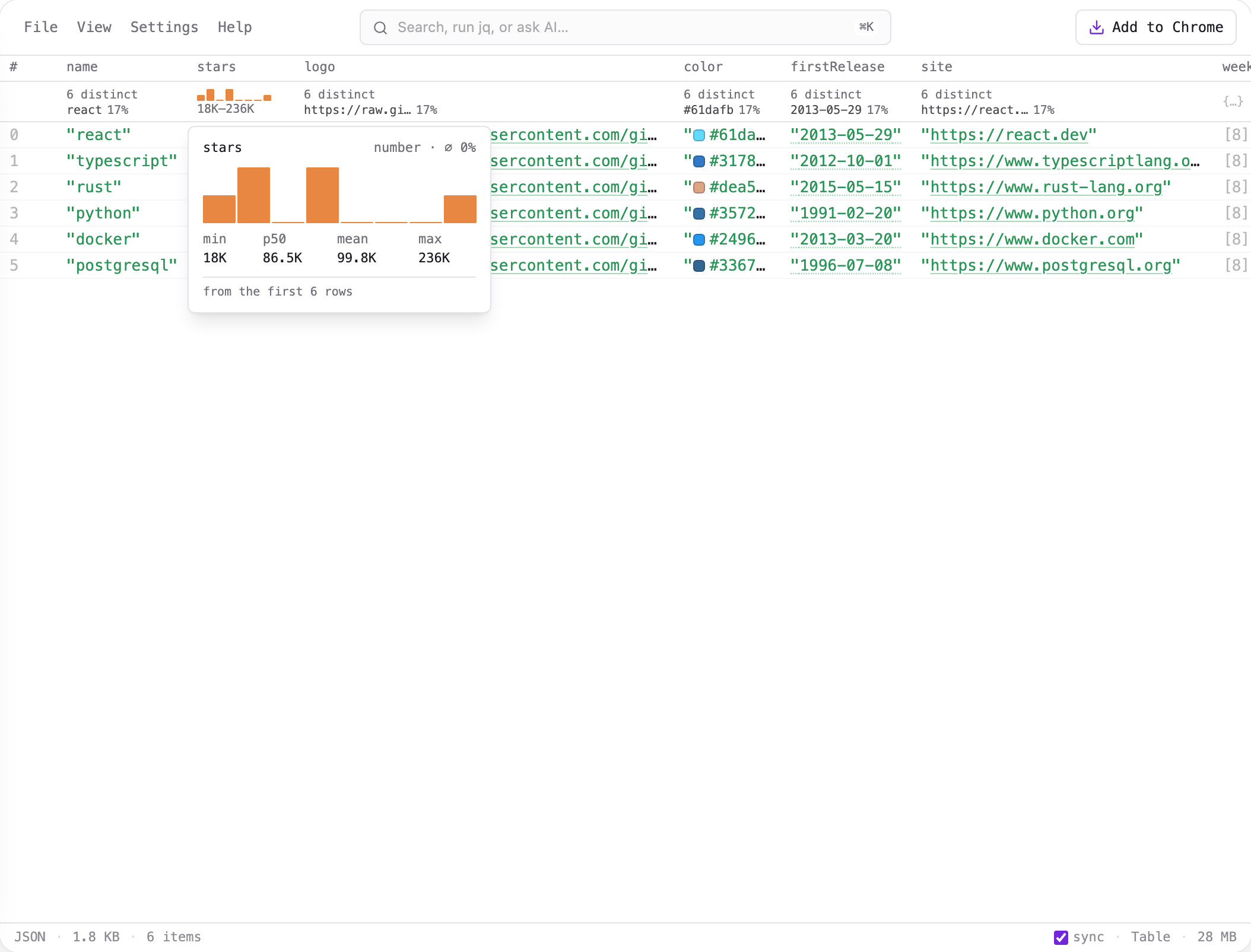Click the #61da color swatch
This screenshot has height=952, width=1251.
click(x=699, y=135)
